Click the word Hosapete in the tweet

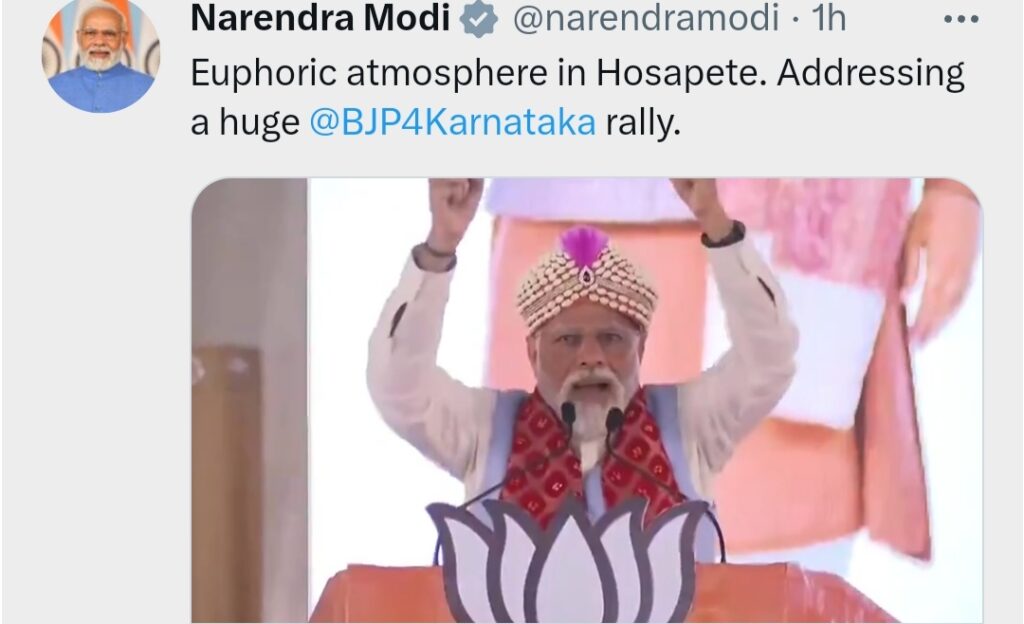(680, 72)
